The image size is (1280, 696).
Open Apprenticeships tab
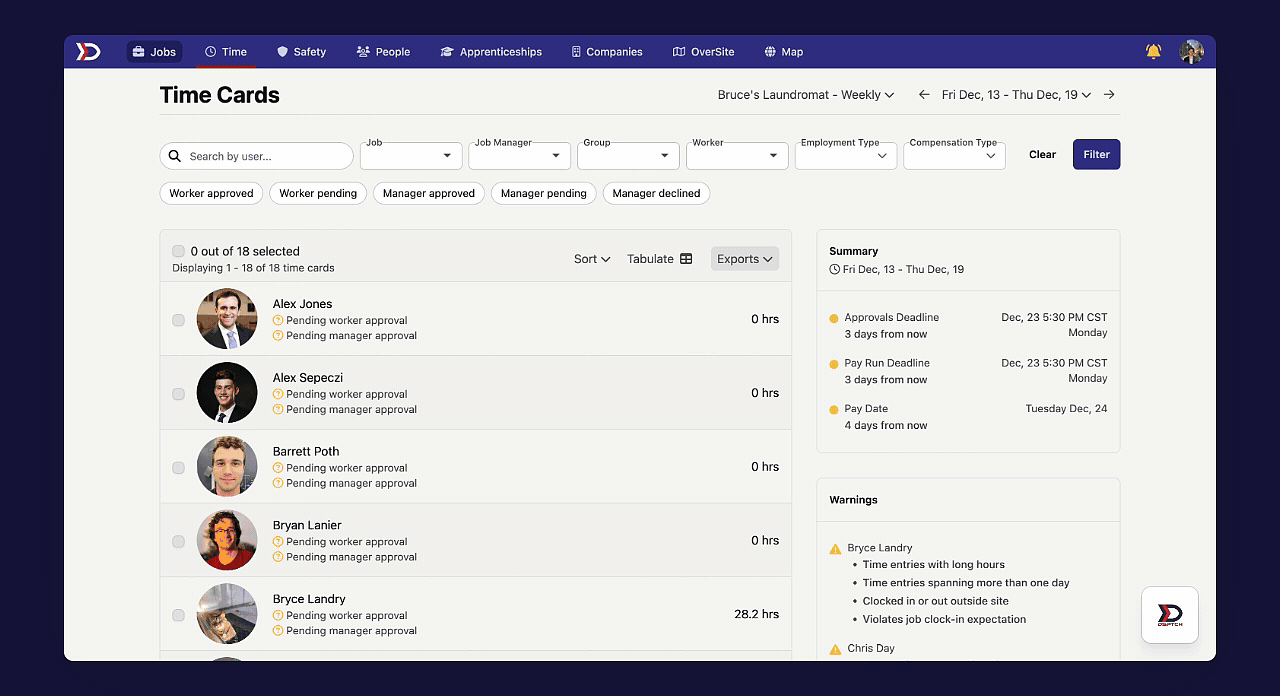pyautogui.click(x=491, y=52)
